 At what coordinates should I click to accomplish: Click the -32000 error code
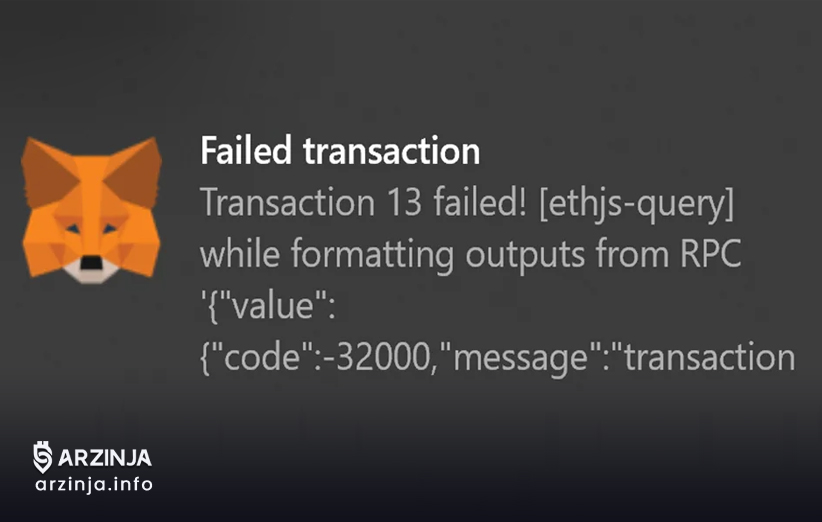point(377,358)
